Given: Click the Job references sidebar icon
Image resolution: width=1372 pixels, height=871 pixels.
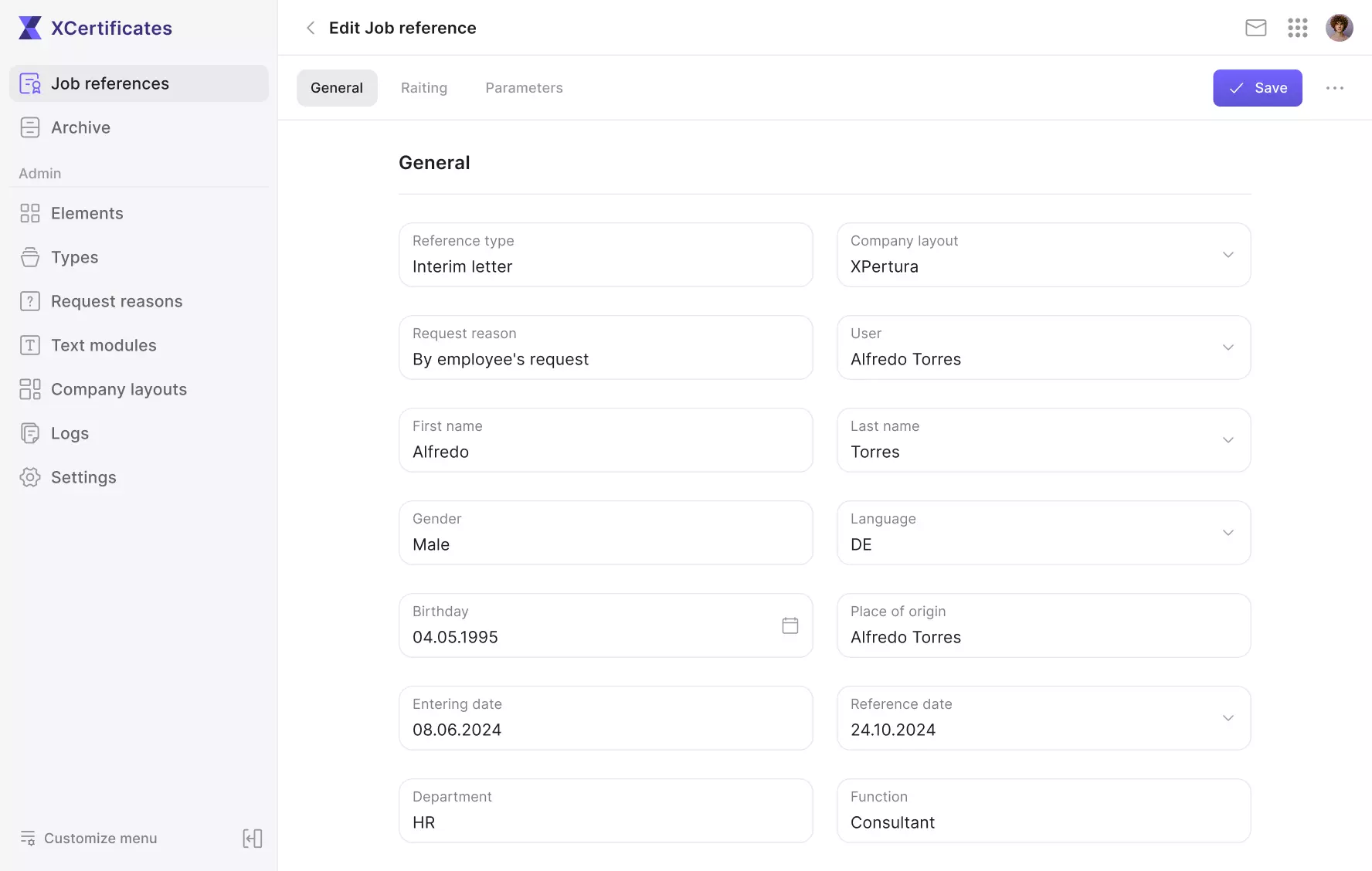Looking at the screenshot, I should (30, 83).
